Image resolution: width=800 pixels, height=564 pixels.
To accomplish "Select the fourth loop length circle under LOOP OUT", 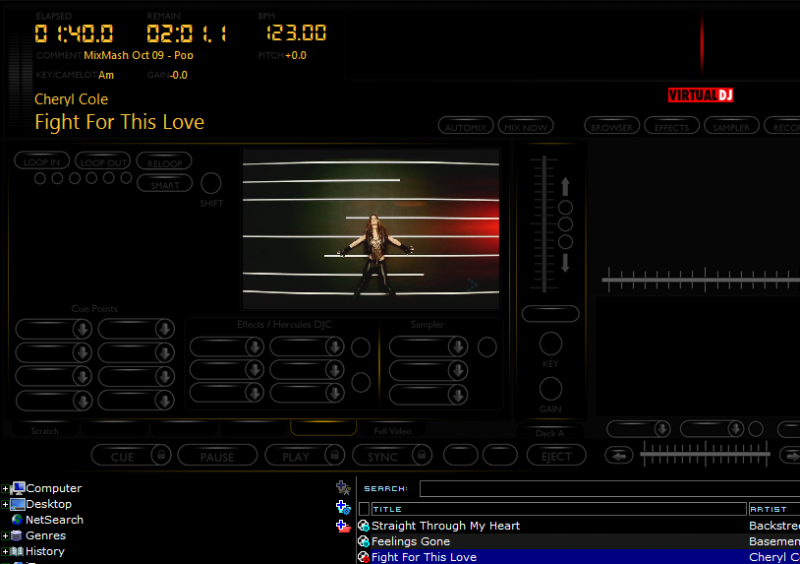I will point(91,178).
